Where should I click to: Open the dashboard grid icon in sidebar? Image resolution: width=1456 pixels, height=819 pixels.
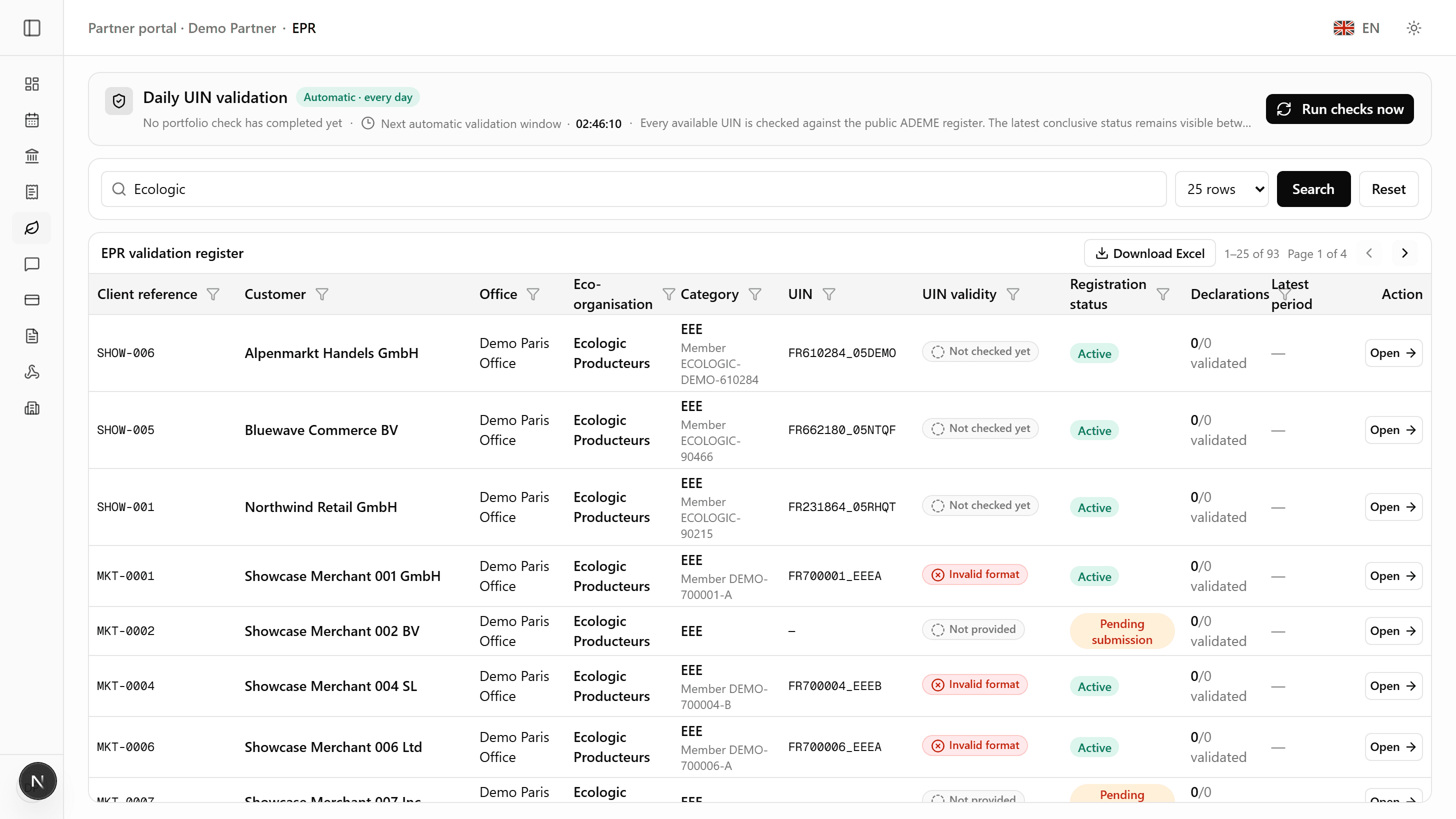coord(31,84)
